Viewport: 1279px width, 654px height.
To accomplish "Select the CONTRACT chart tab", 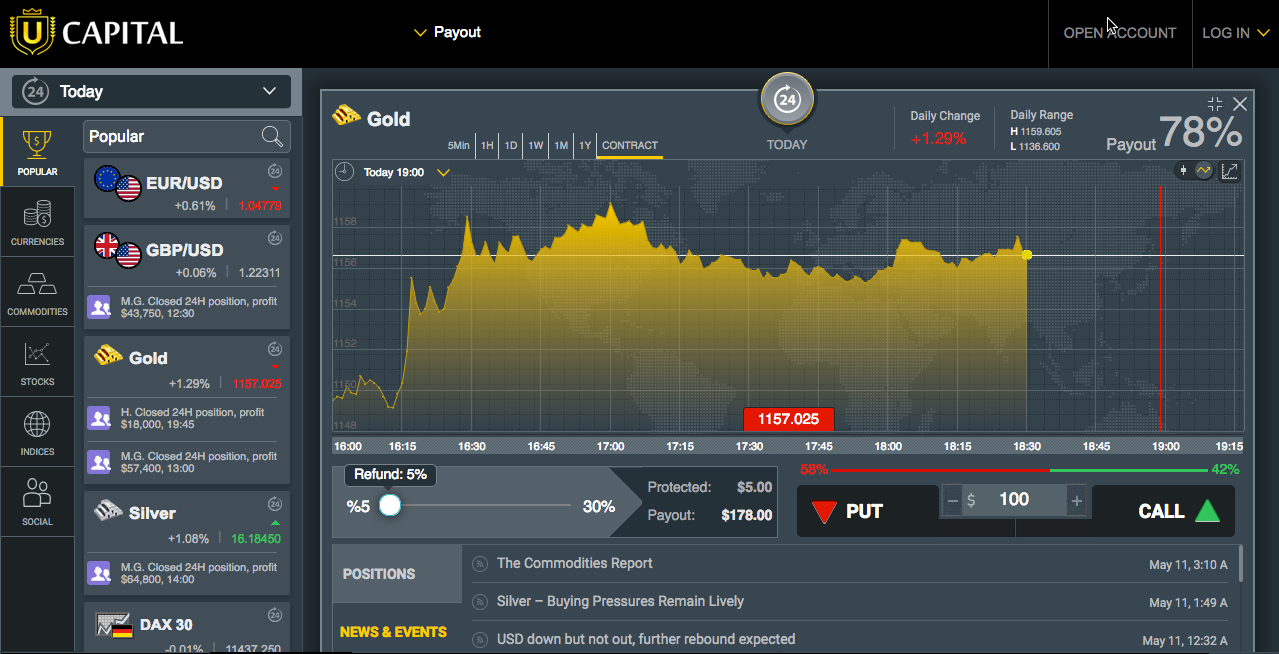I will (630, 146).
